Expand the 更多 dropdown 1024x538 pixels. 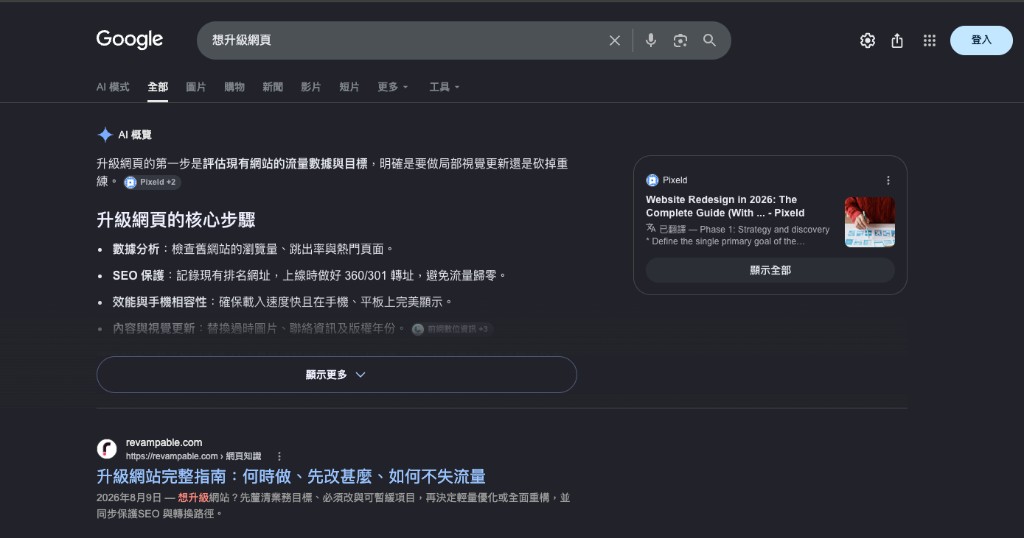392,87
